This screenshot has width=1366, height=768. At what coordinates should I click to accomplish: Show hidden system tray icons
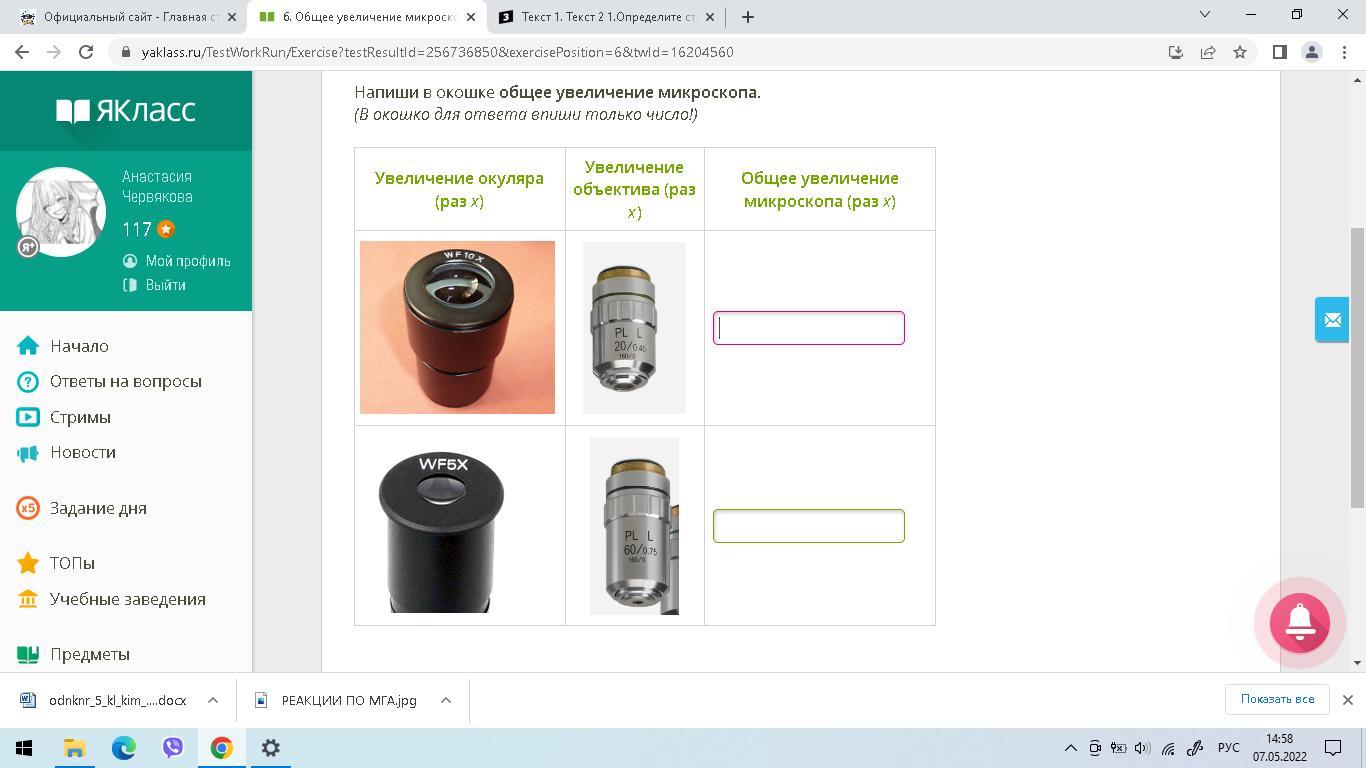pos(1070,748)
